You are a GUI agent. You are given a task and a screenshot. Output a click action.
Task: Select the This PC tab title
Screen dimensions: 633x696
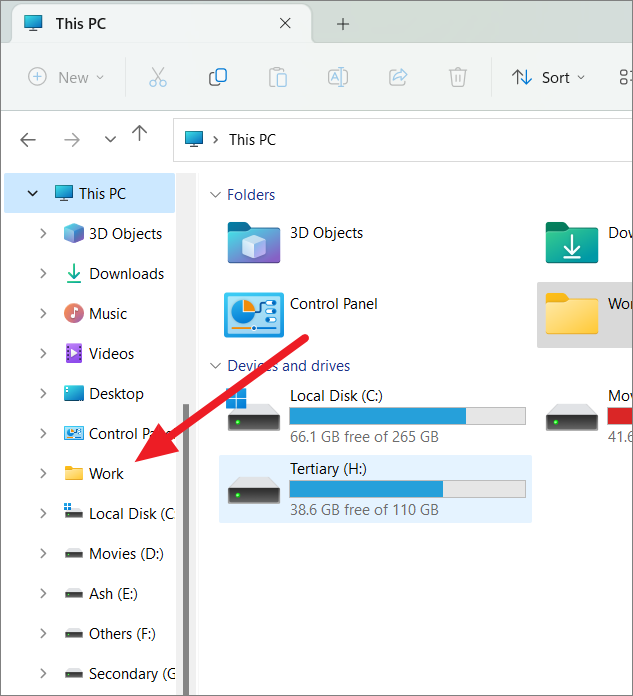pos(81,24)
